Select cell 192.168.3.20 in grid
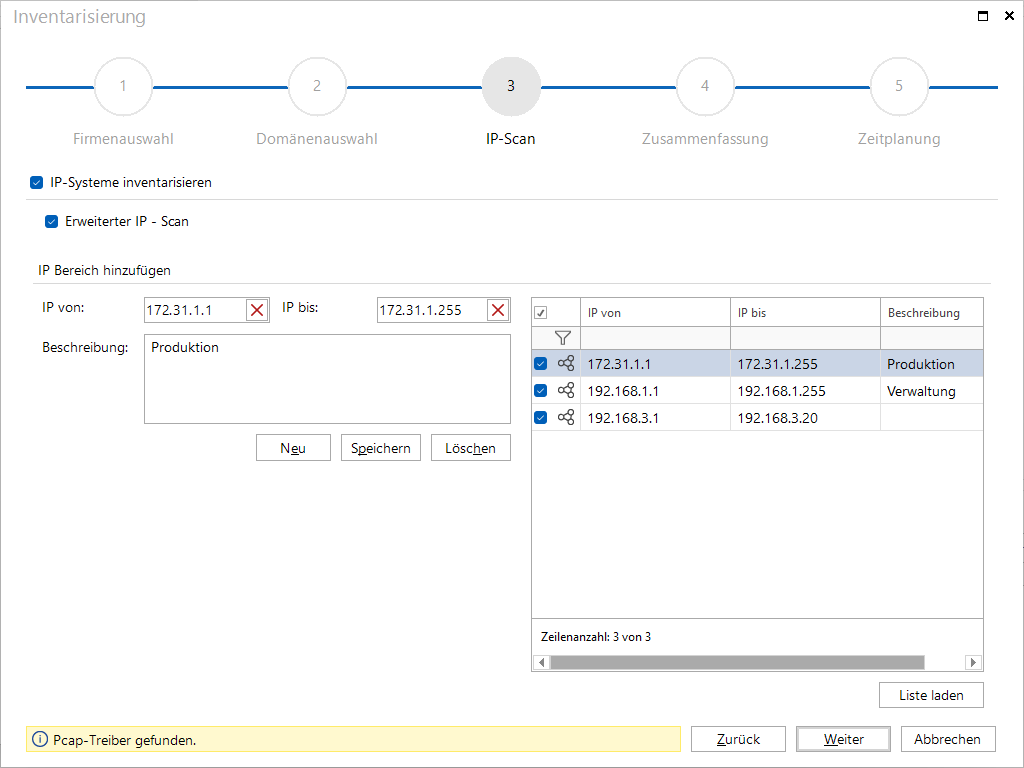The image size is (1024, 768). pyautogui.click(x=805, y=417)
